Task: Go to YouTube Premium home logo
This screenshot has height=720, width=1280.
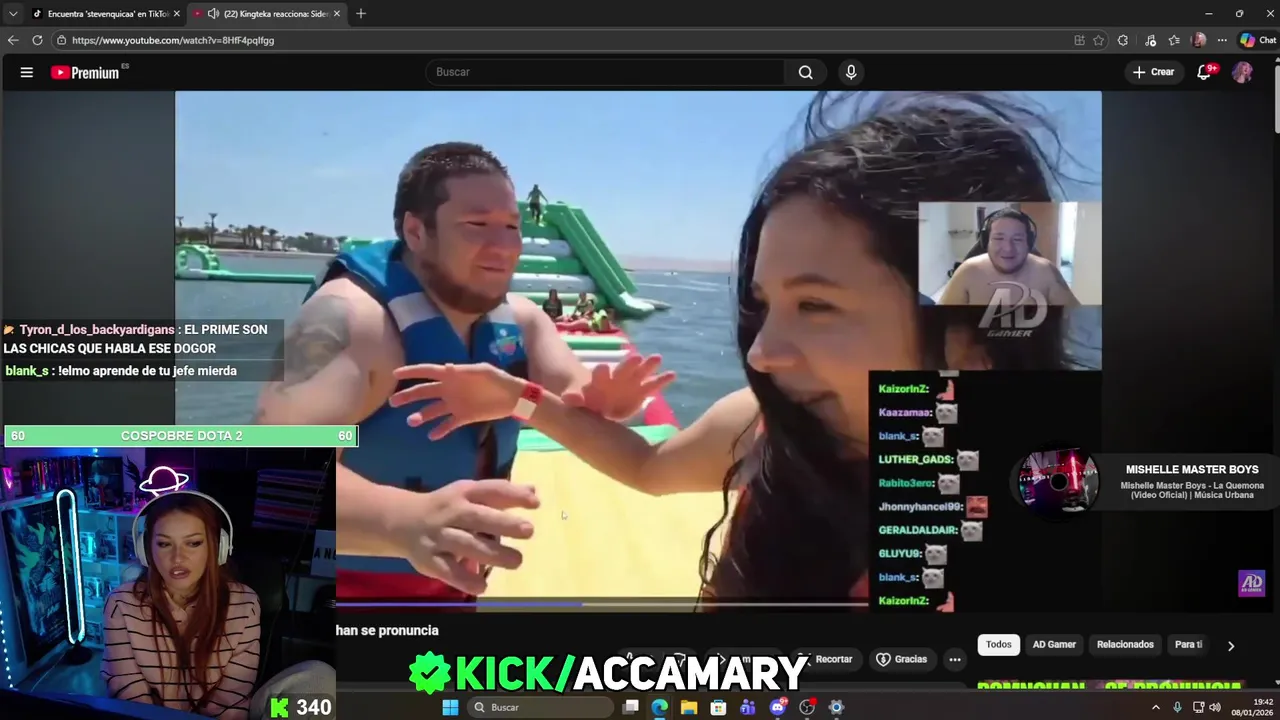Action: pyautogui.click(x=87, y=72)
